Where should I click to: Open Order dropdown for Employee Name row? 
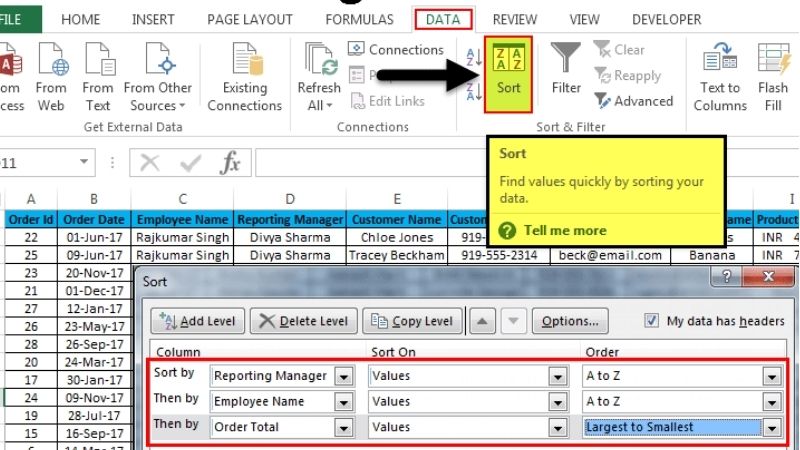pyautogui.click(x=772, y=402)
